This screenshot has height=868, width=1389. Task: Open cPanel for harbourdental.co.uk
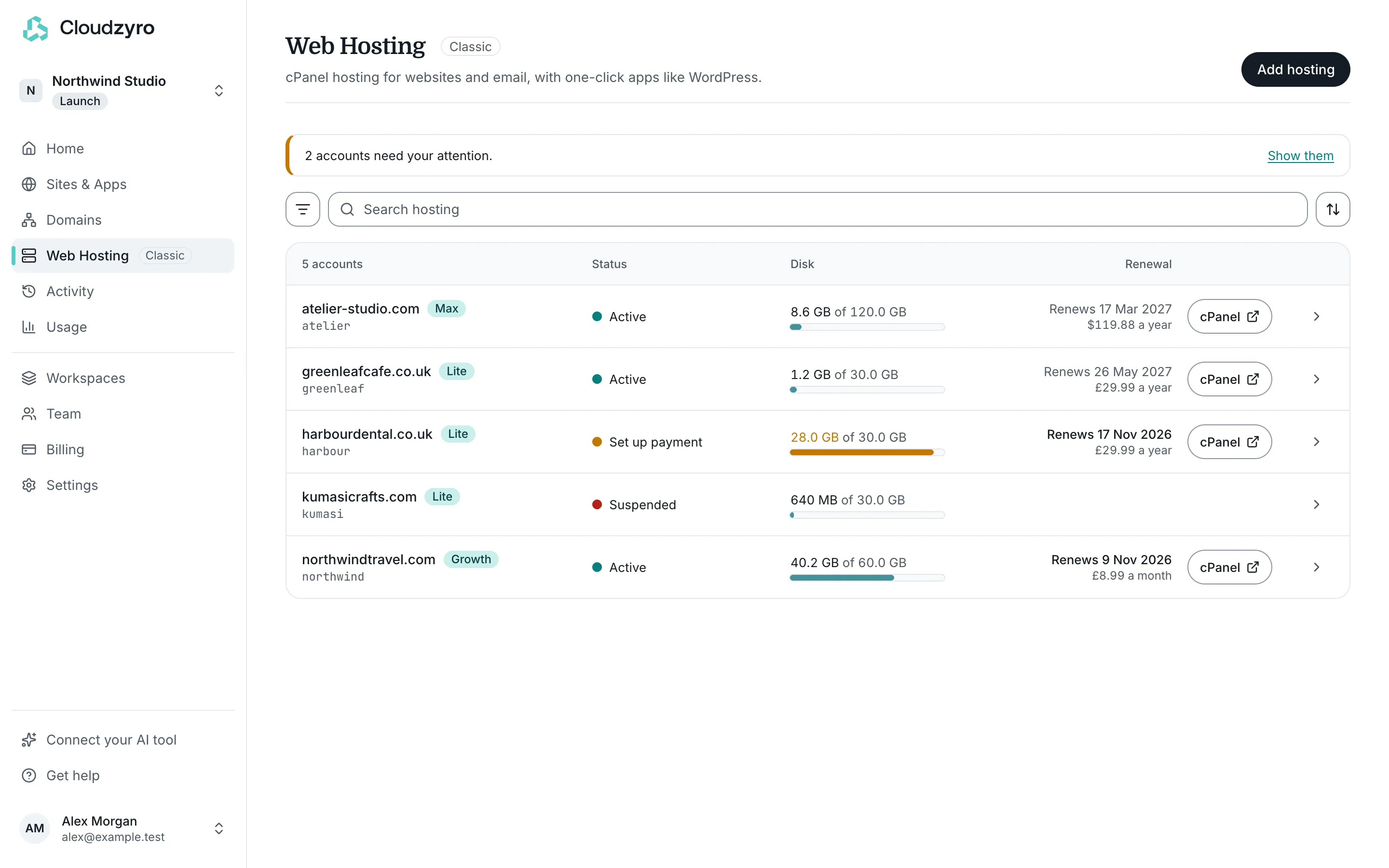[x=1229, y=441]
